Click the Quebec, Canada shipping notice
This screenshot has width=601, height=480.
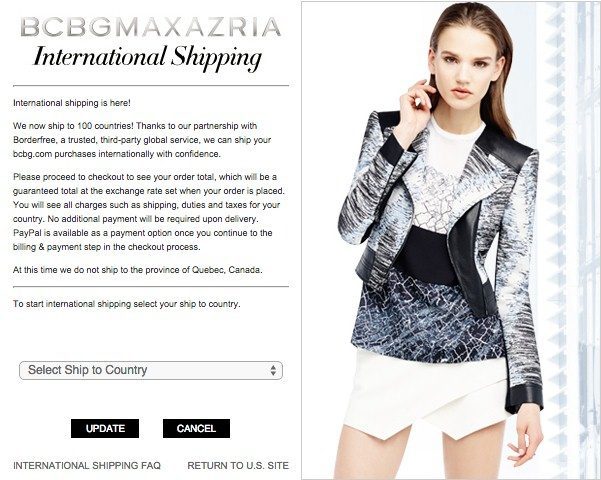coord(138,270)
